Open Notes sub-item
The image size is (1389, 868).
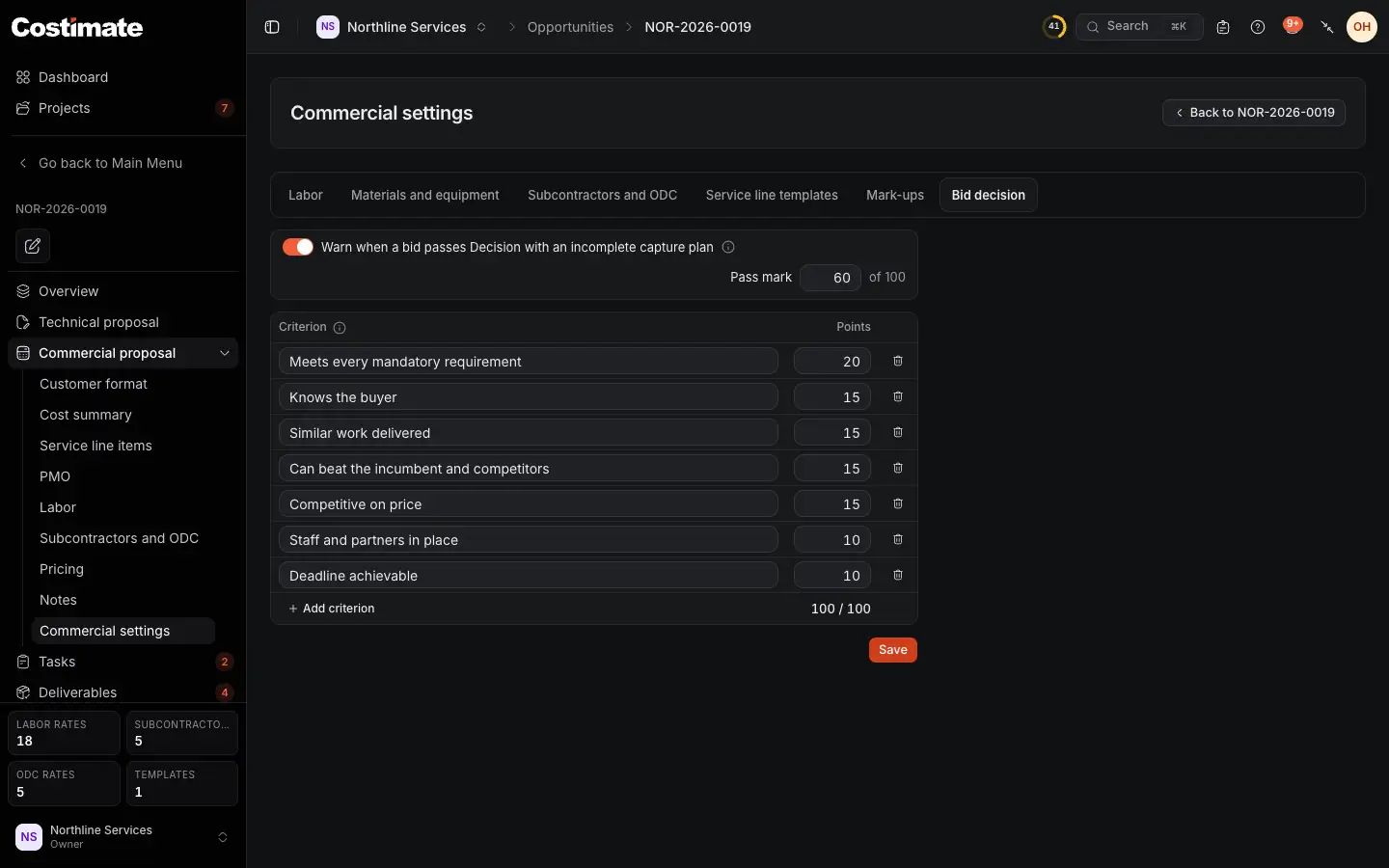click(123, 600)
